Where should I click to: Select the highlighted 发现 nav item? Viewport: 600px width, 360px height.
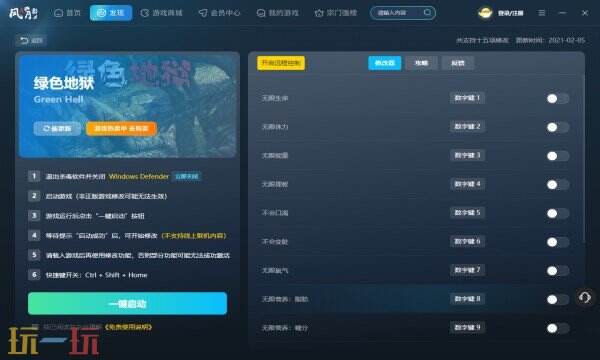[x=111, y=13]
